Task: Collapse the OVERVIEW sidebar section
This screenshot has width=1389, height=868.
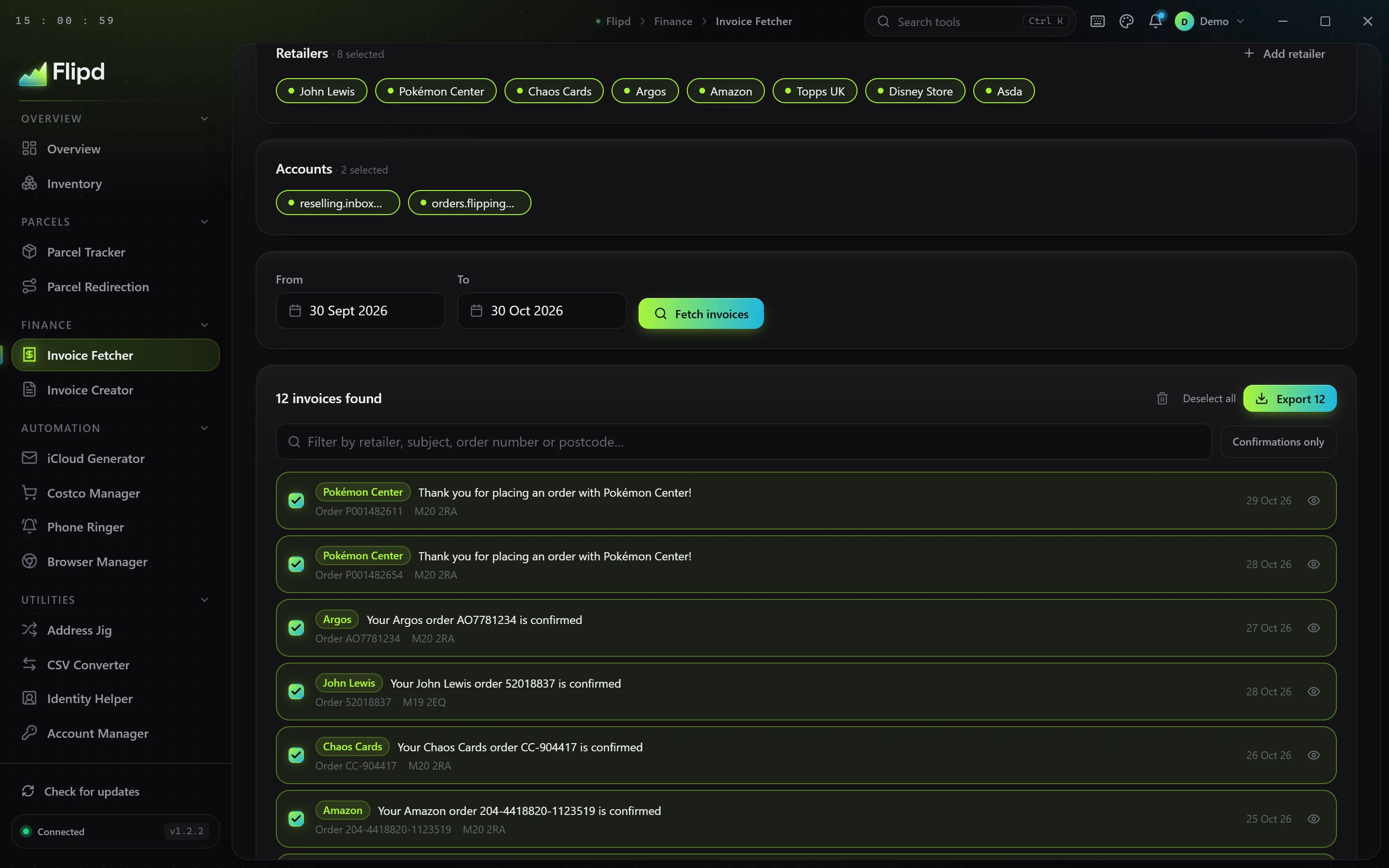Action: pos(204,118)
